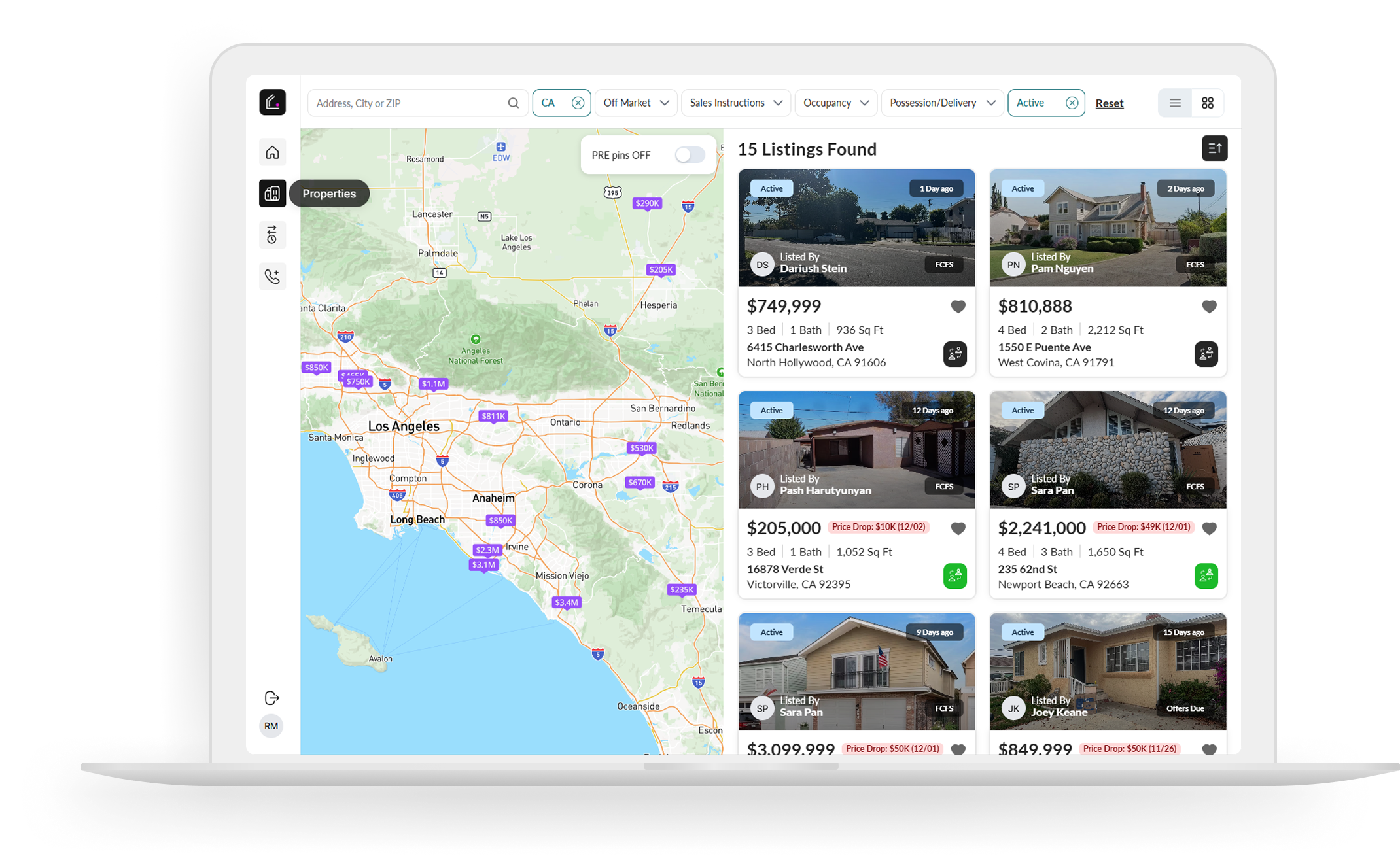Click green agent icon for 16878 Verde St
The width and height of the screenshot is (1400, 858).
pos(955,575)
